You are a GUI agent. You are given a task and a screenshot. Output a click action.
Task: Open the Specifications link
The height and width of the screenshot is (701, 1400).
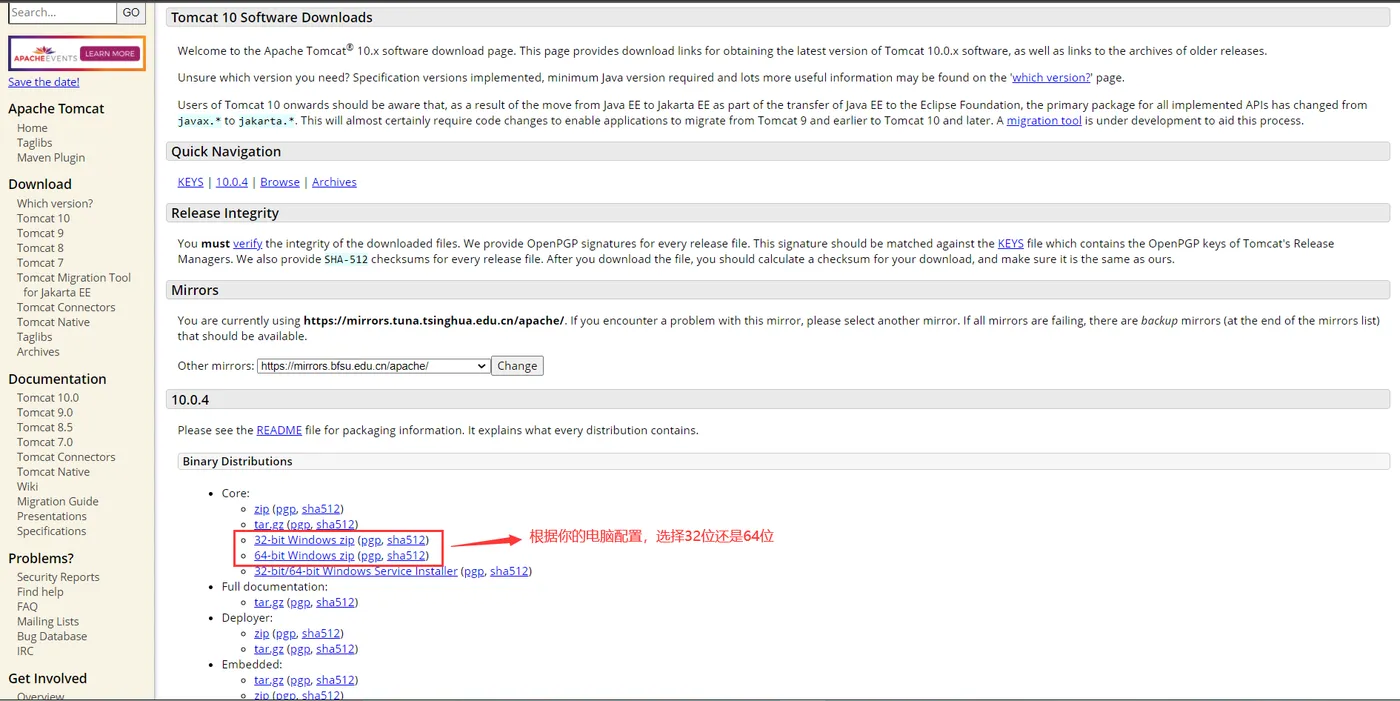tap(52, 532)
